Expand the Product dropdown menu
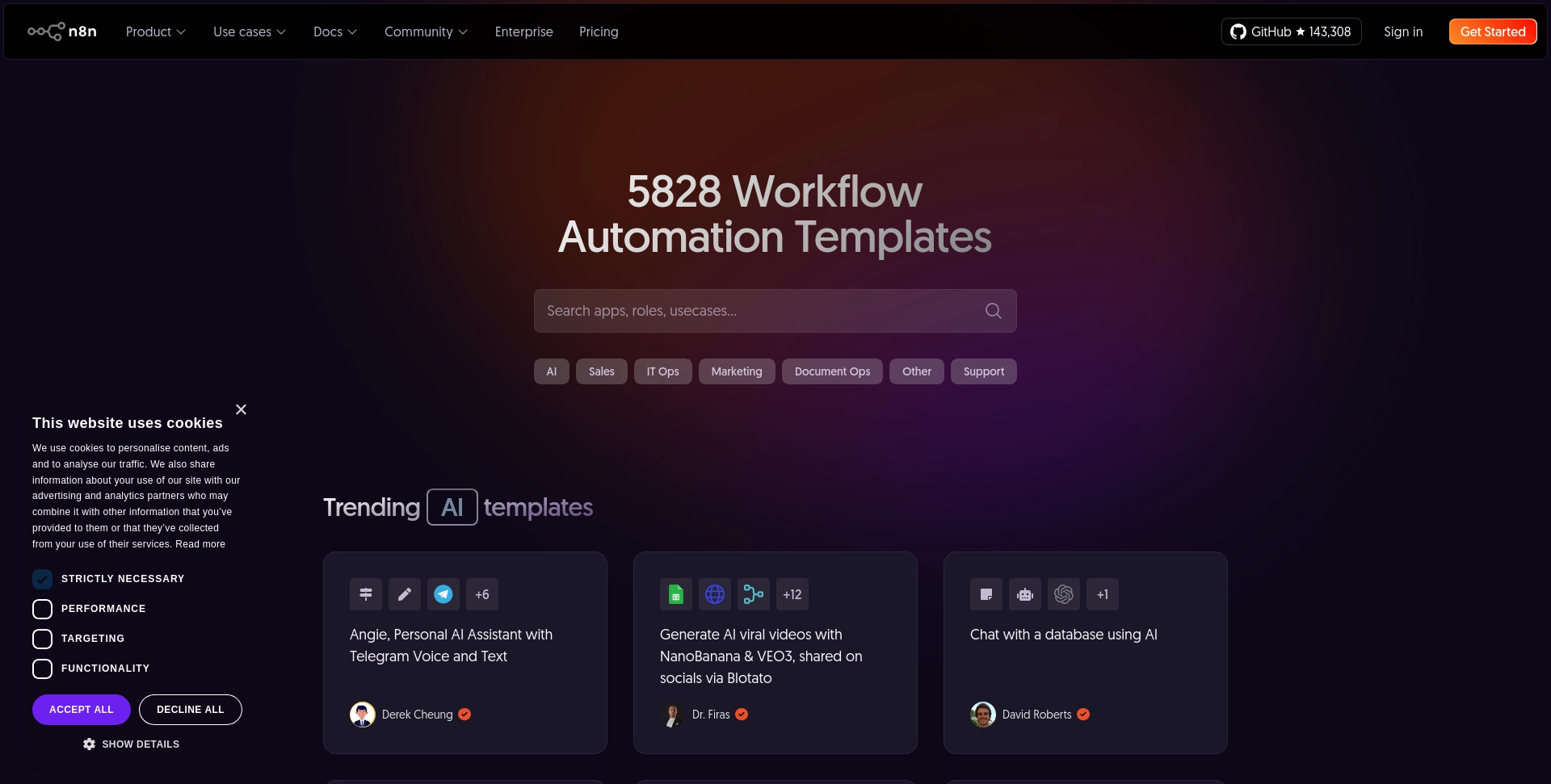 tap(155, 31)
